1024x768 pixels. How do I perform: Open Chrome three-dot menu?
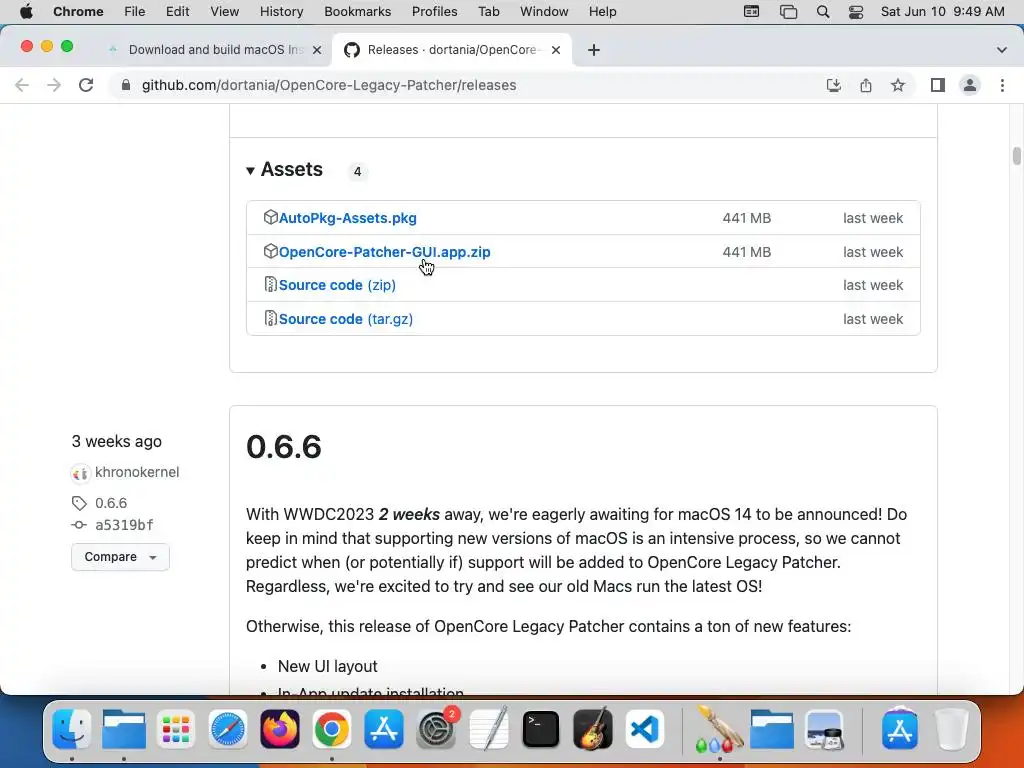(1002, 86)
